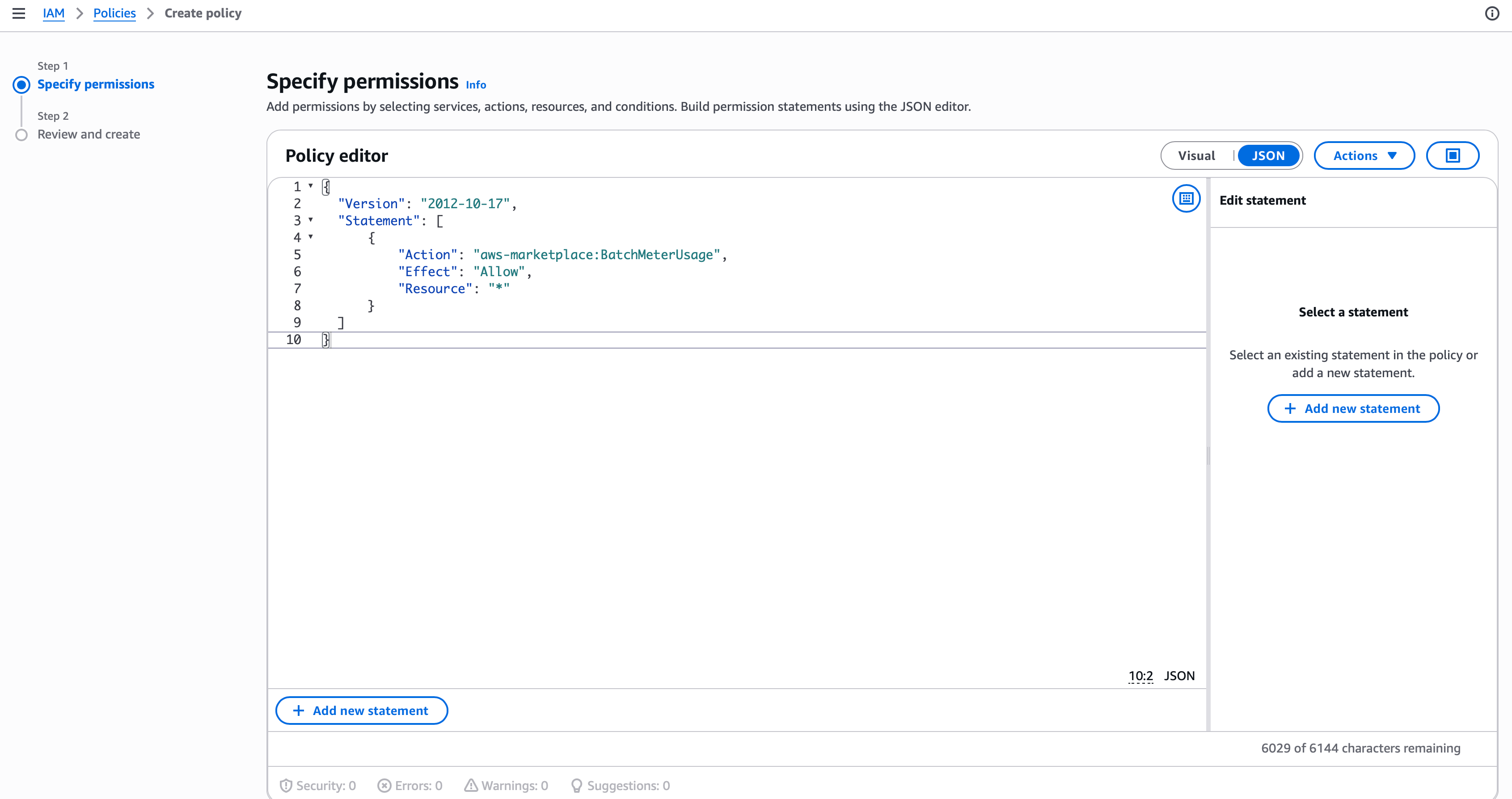Image resolution: width=1512 pixels, height=799 pixels.
Task: Click the Edit statement panel heading
Action: click(x=1263, y=200)
